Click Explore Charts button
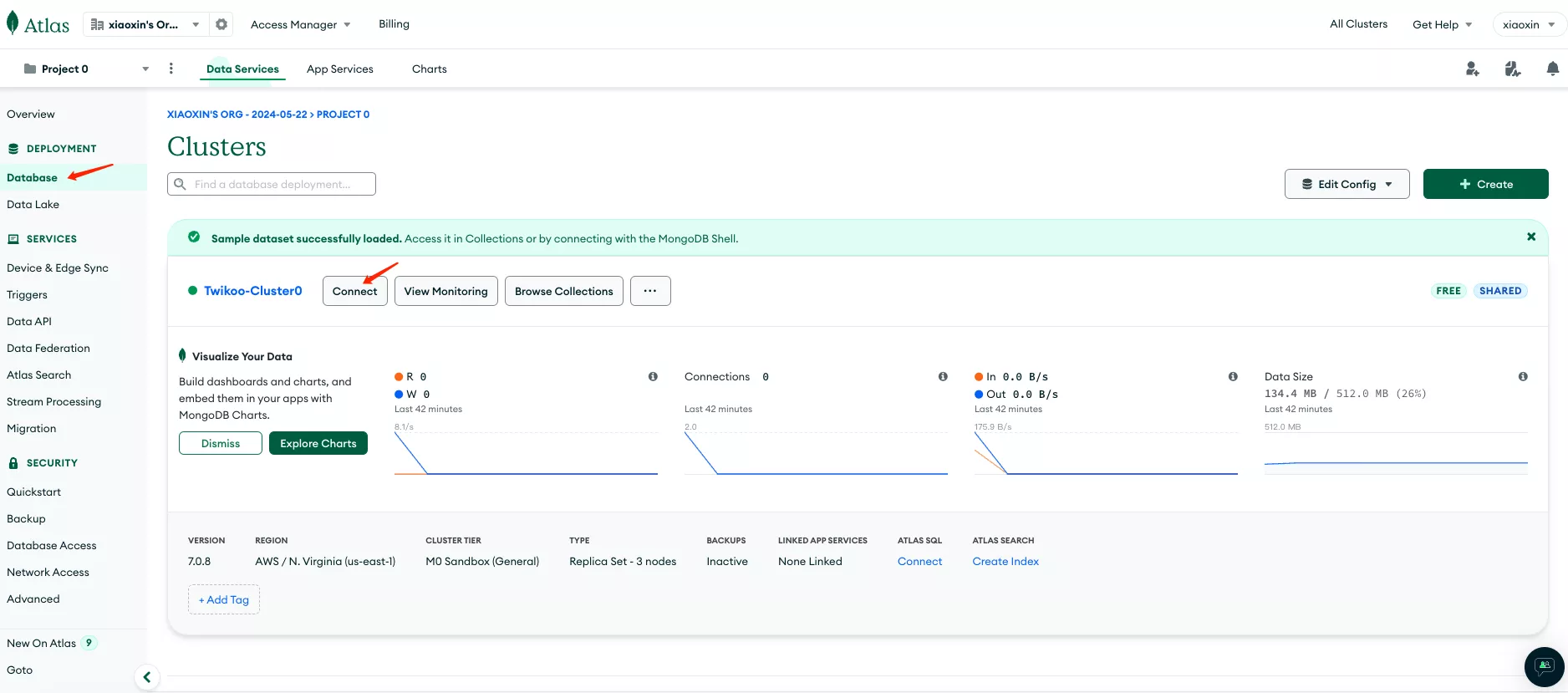Image resolution: width=1568 pixels, height=693 pixels. pos(318,443)
